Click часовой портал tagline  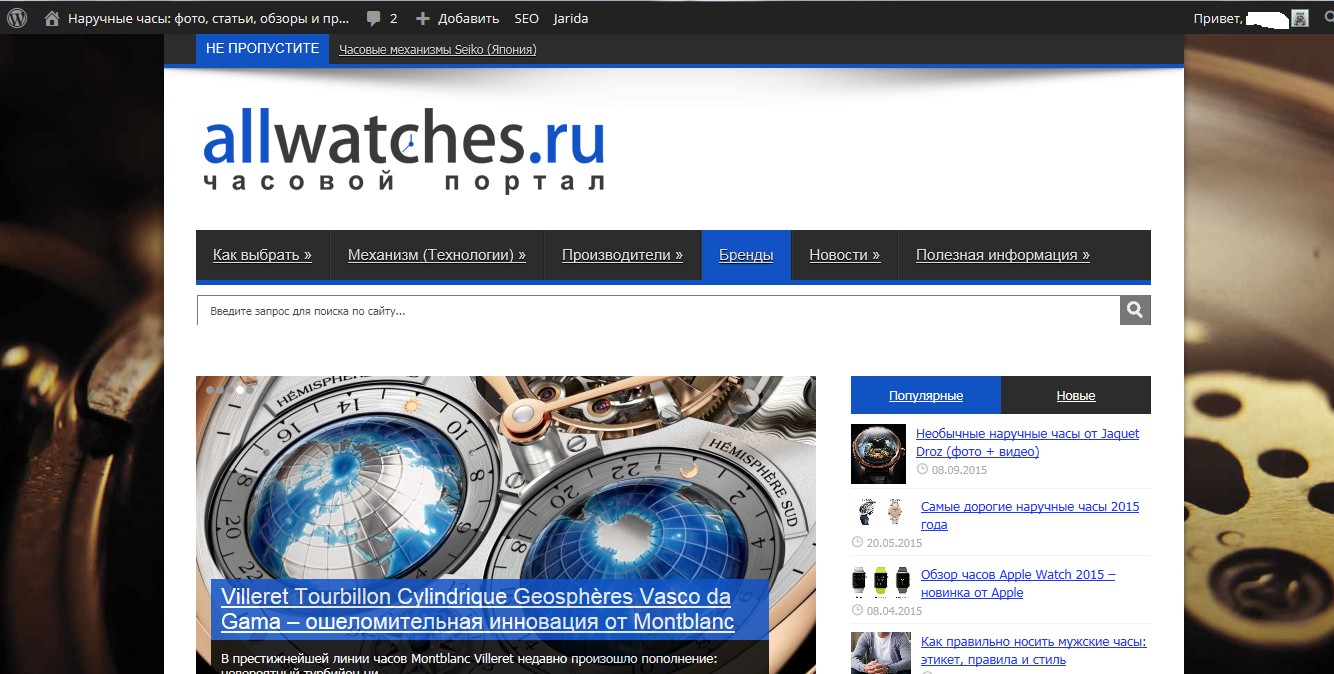(404, 182)
